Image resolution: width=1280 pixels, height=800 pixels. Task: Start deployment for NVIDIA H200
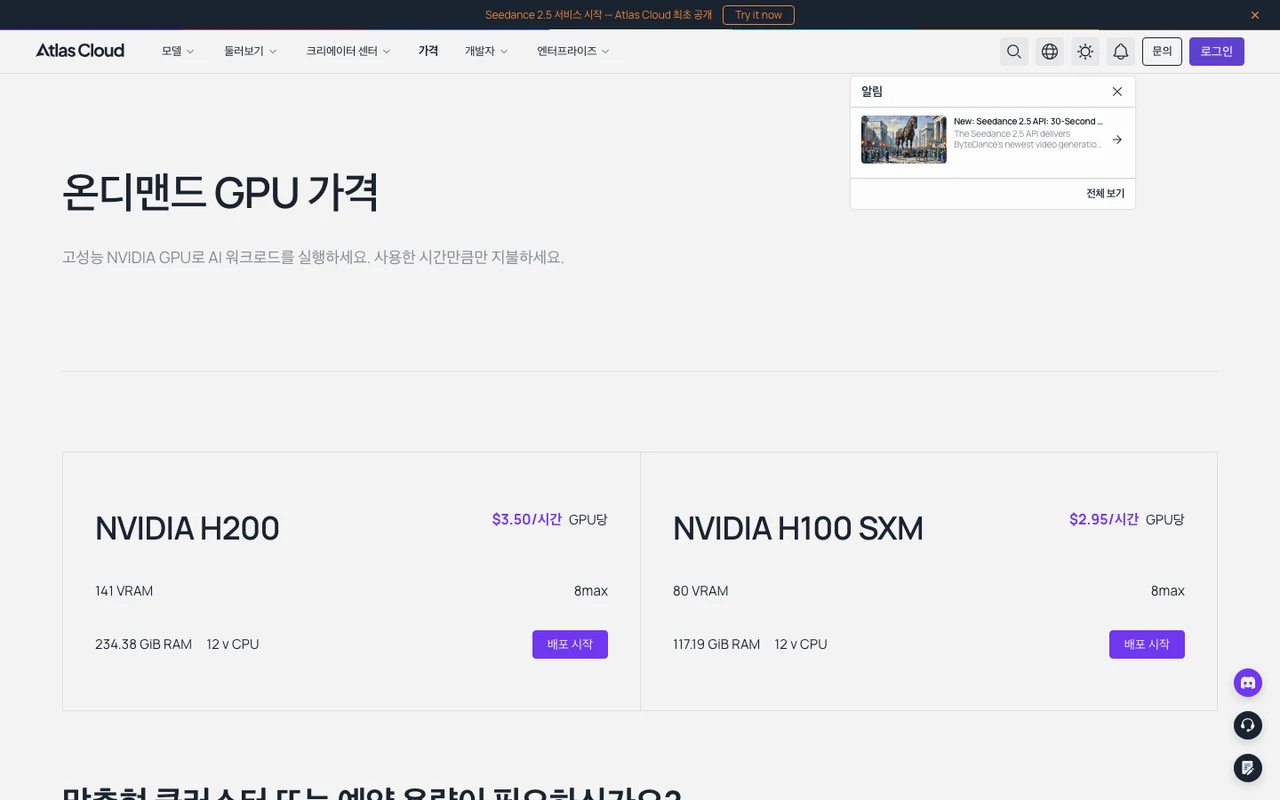click(570, 644)
